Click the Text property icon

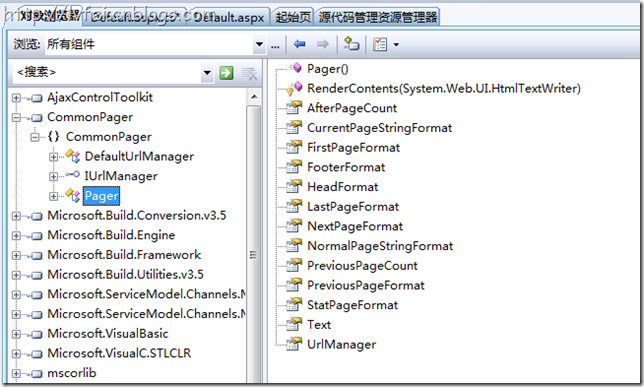pyautogui.click(x=294, y=325)
